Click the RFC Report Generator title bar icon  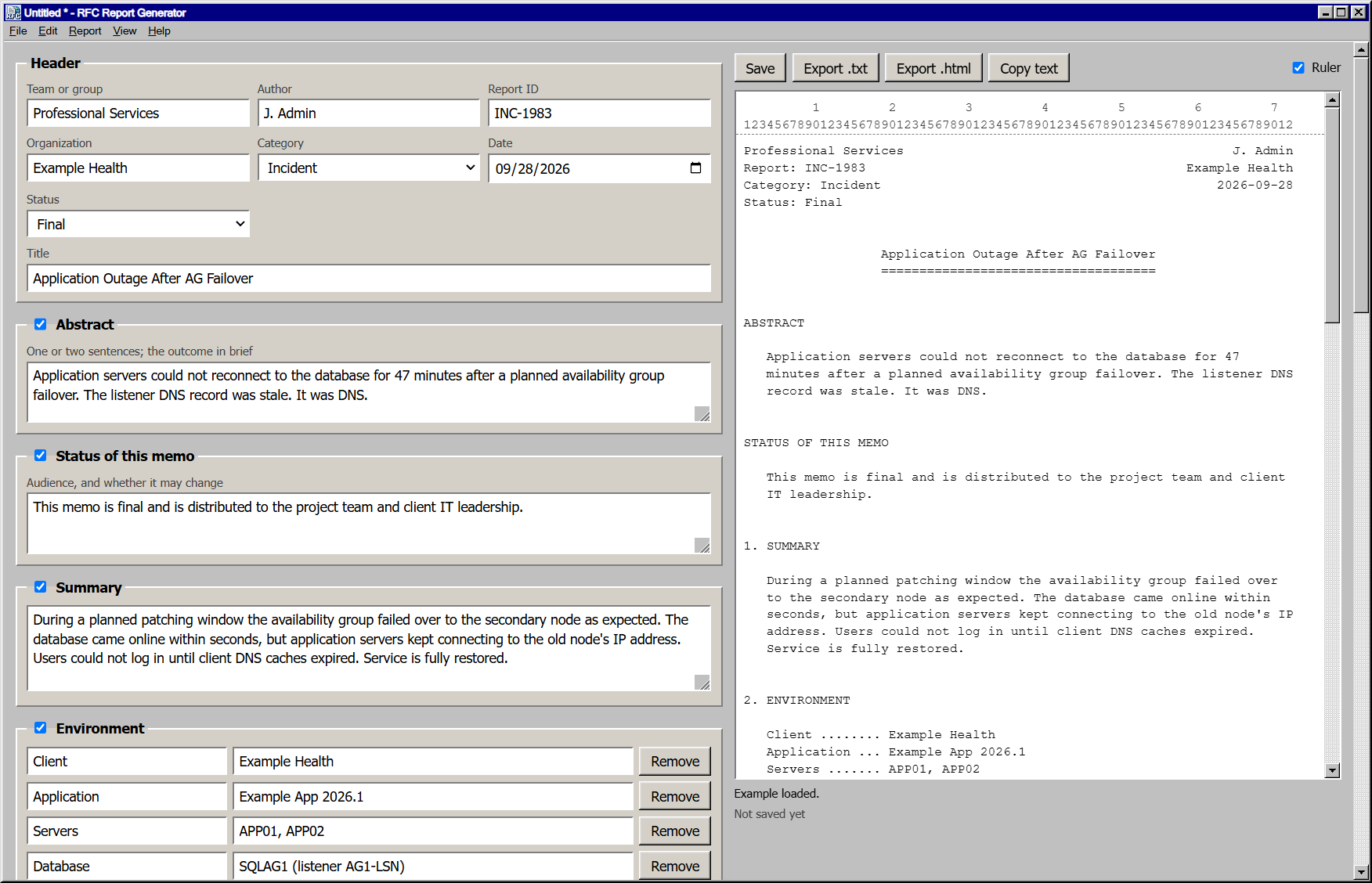[x=13, y=13]
